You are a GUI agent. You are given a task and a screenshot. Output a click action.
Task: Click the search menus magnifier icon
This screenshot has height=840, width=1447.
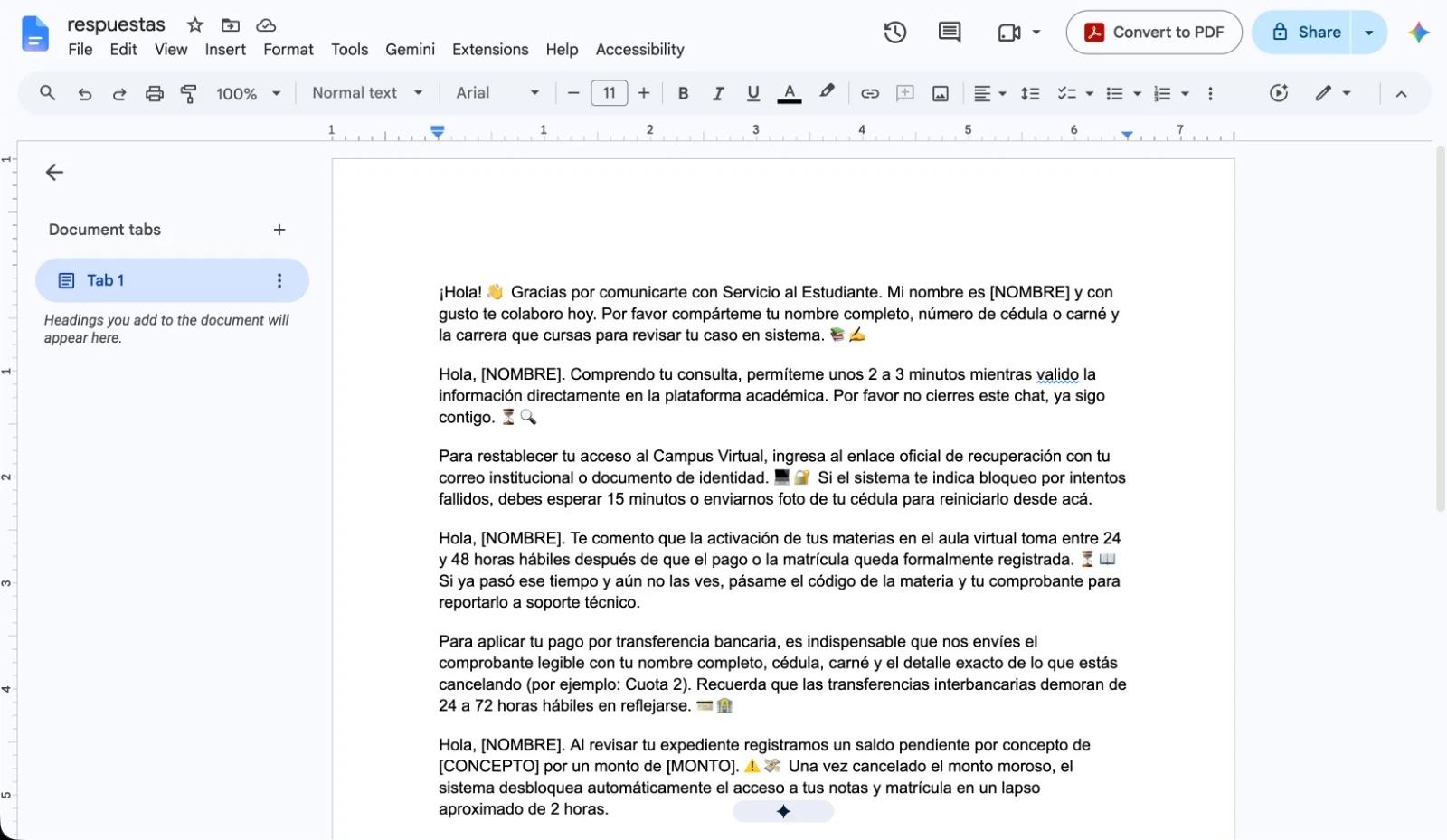48,93
